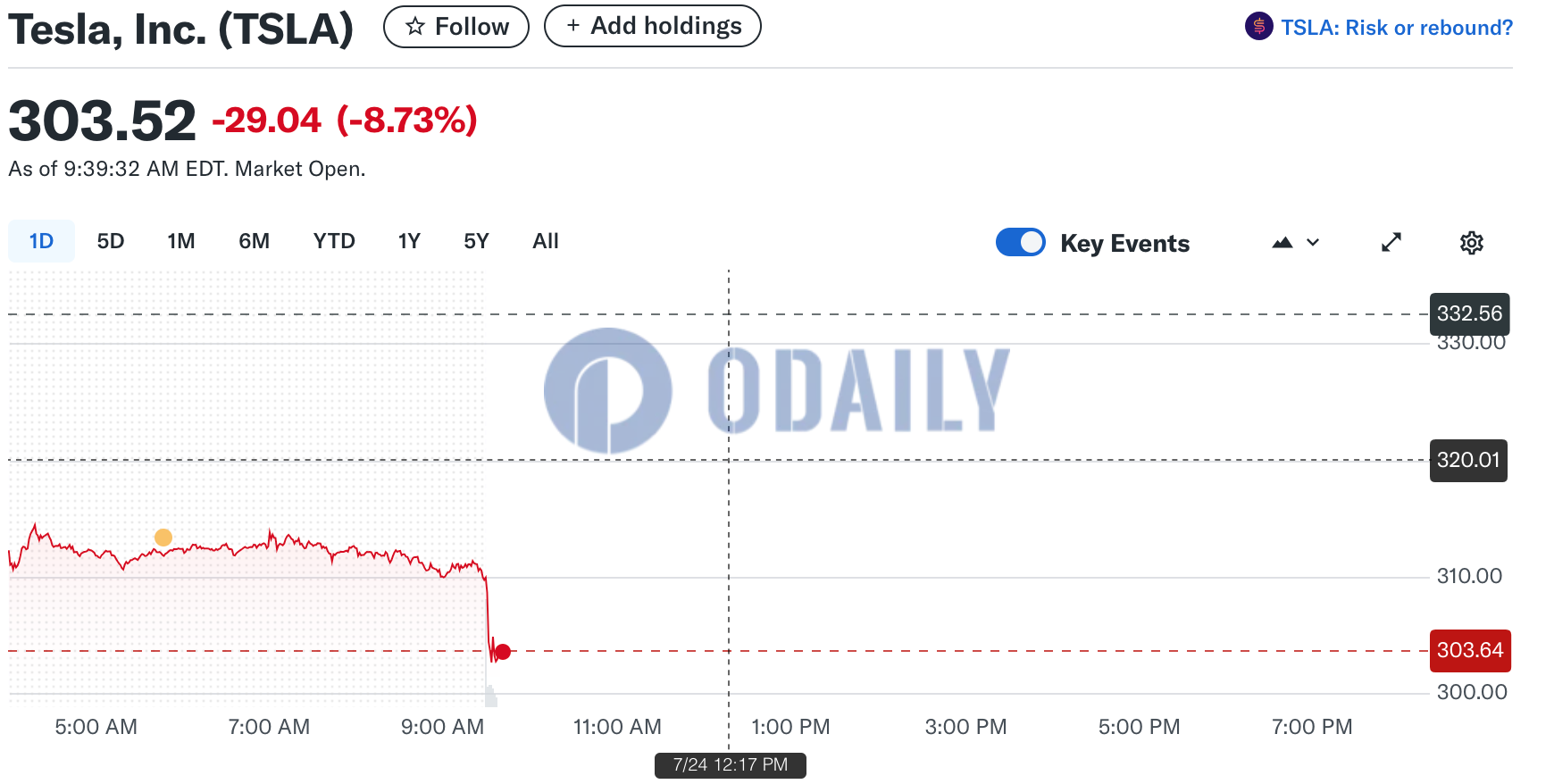The image size is (1554, 784).
Task: Choose the YTD chart range
Action: (x=334, y=241)
